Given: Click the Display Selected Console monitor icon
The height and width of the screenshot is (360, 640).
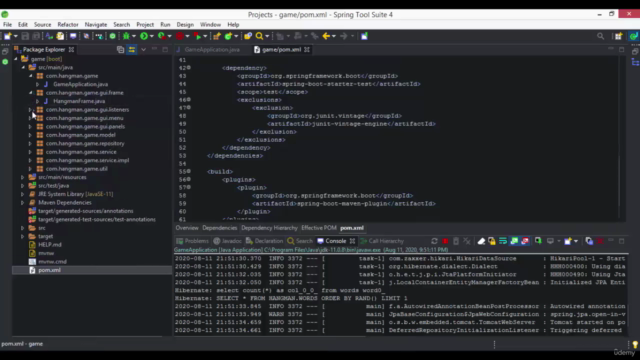Looking at the screenshot, I should [x=550, y=241].
